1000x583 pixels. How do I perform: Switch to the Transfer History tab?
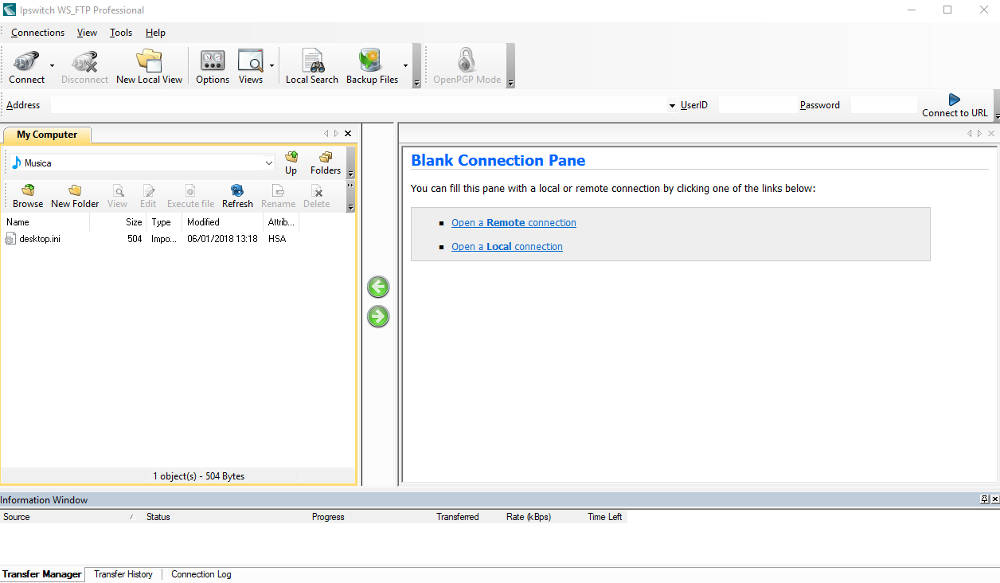123,574
